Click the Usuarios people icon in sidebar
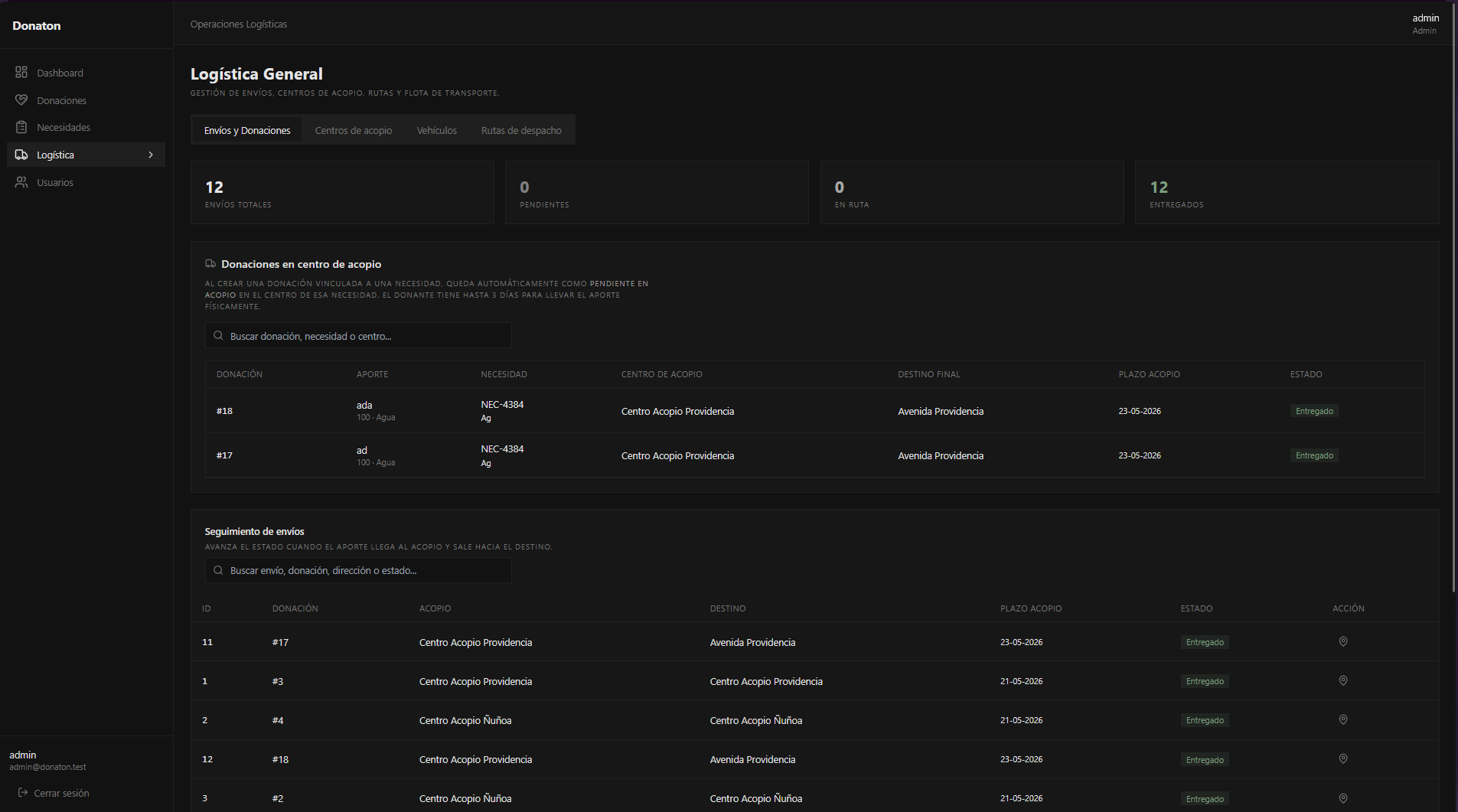Screen dimensions: 1458x812 click(x=21, y=182)
